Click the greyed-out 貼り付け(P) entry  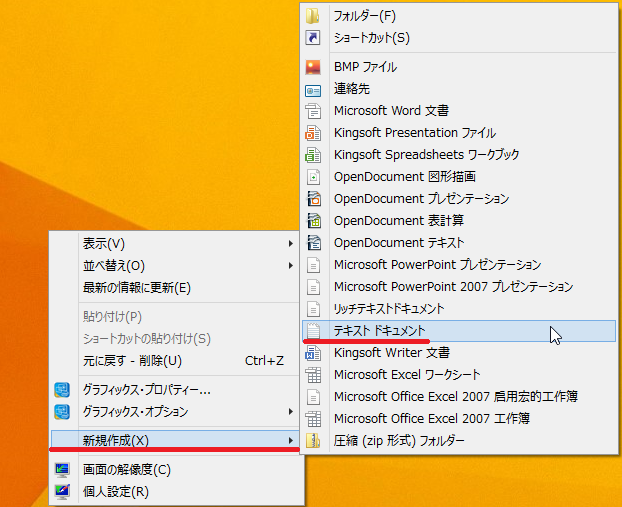[112, 317]
